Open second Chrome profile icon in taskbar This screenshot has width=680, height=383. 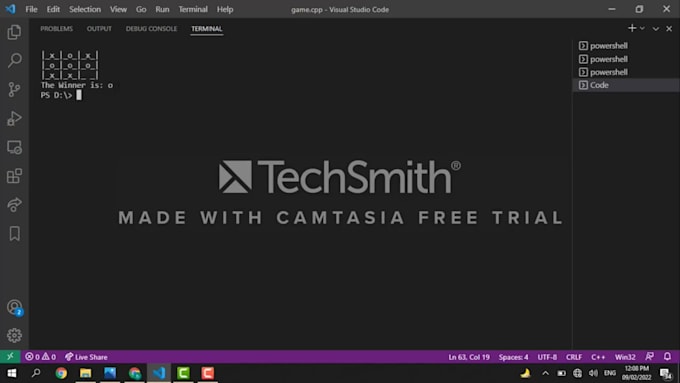[x=134, y=373]
